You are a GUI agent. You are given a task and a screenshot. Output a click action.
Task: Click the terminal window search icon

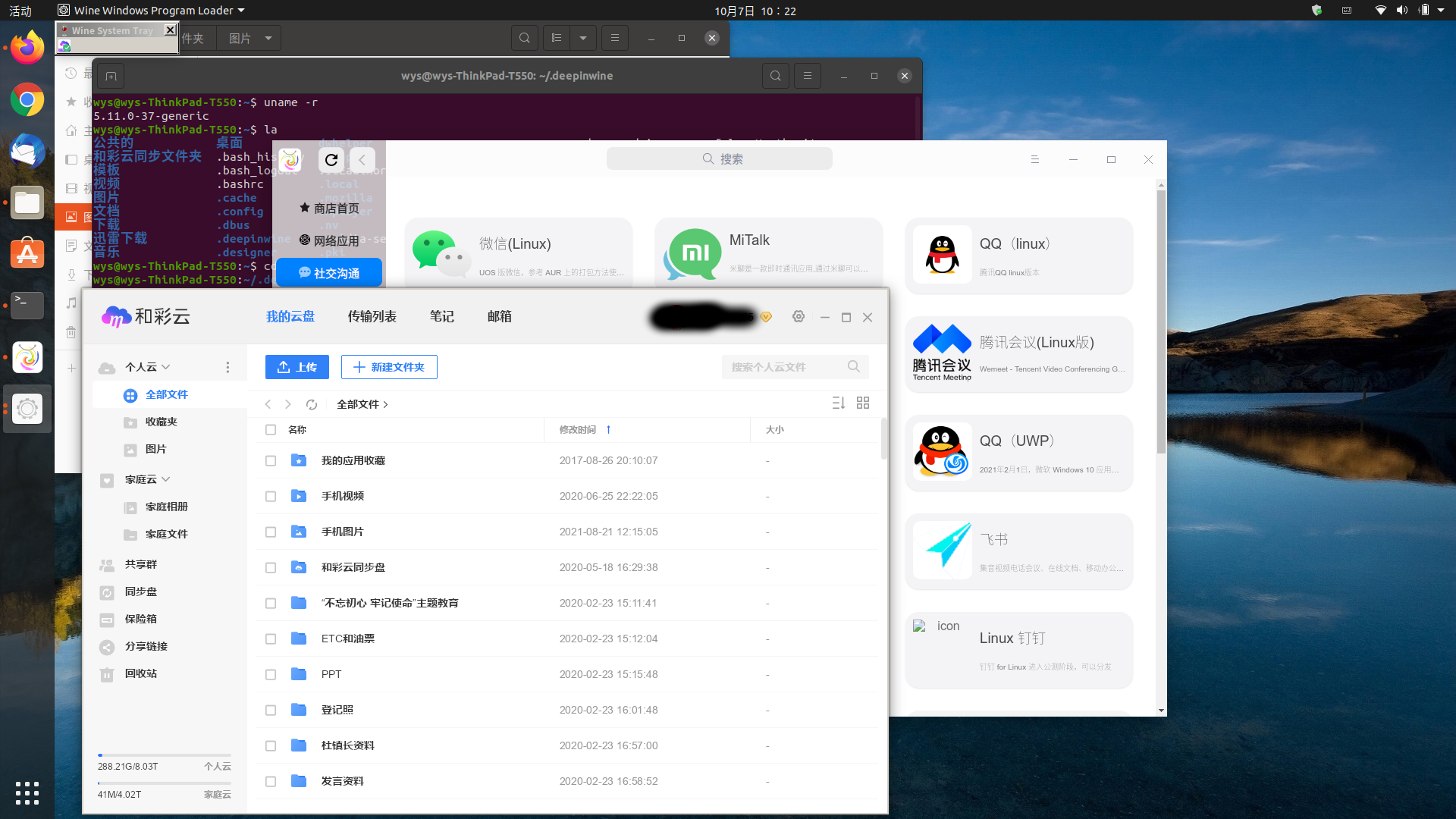pos(776,76)
